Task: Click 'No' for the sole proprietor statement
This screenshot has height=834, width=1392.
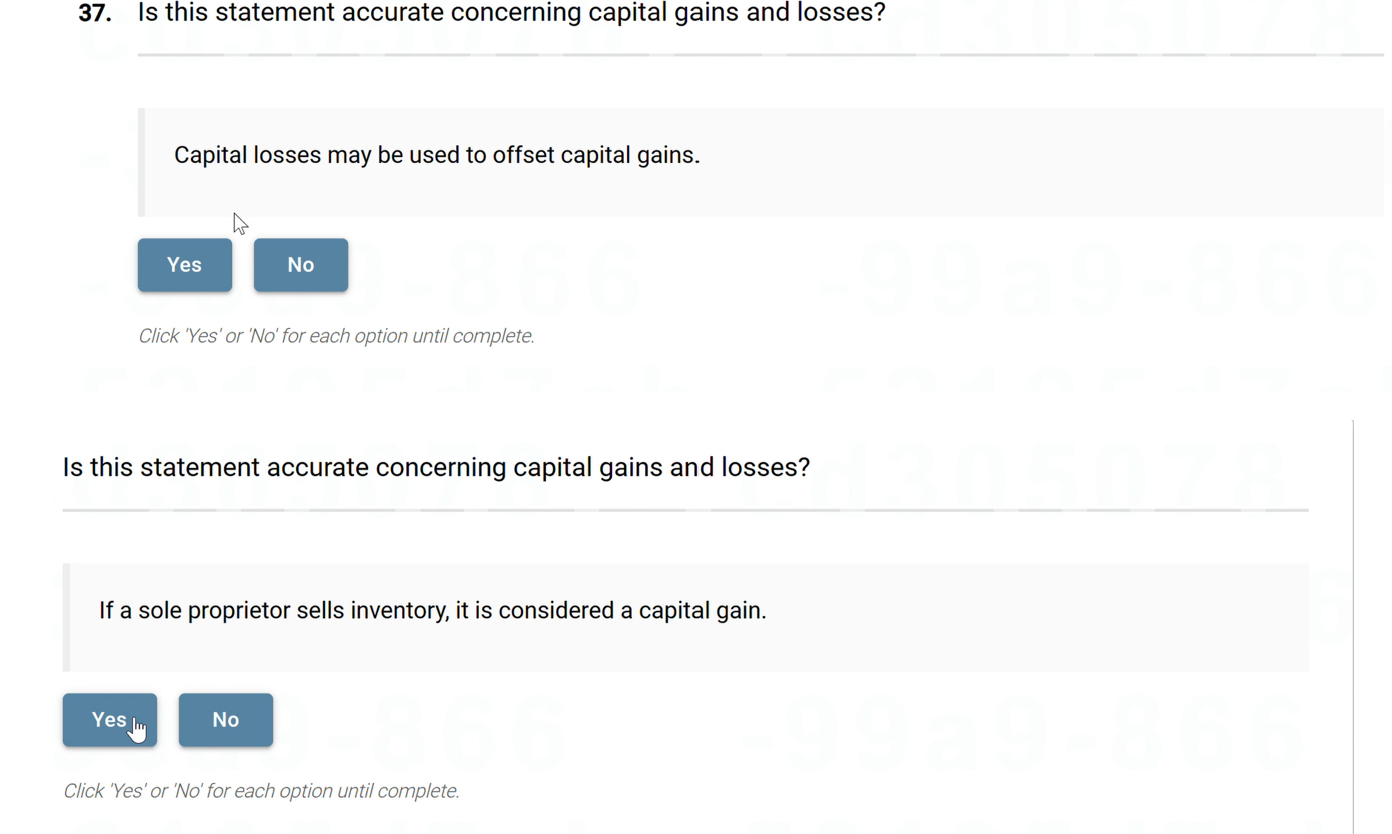Action: [x=225, y=719]
